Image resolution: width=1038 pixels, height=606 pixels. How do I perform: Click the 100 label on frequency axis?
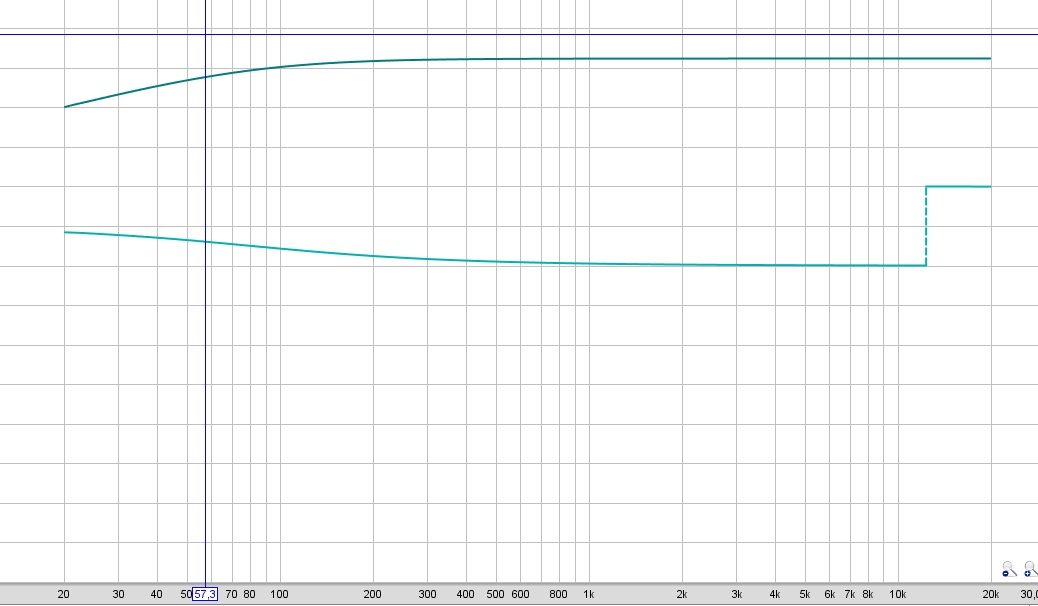279,594
